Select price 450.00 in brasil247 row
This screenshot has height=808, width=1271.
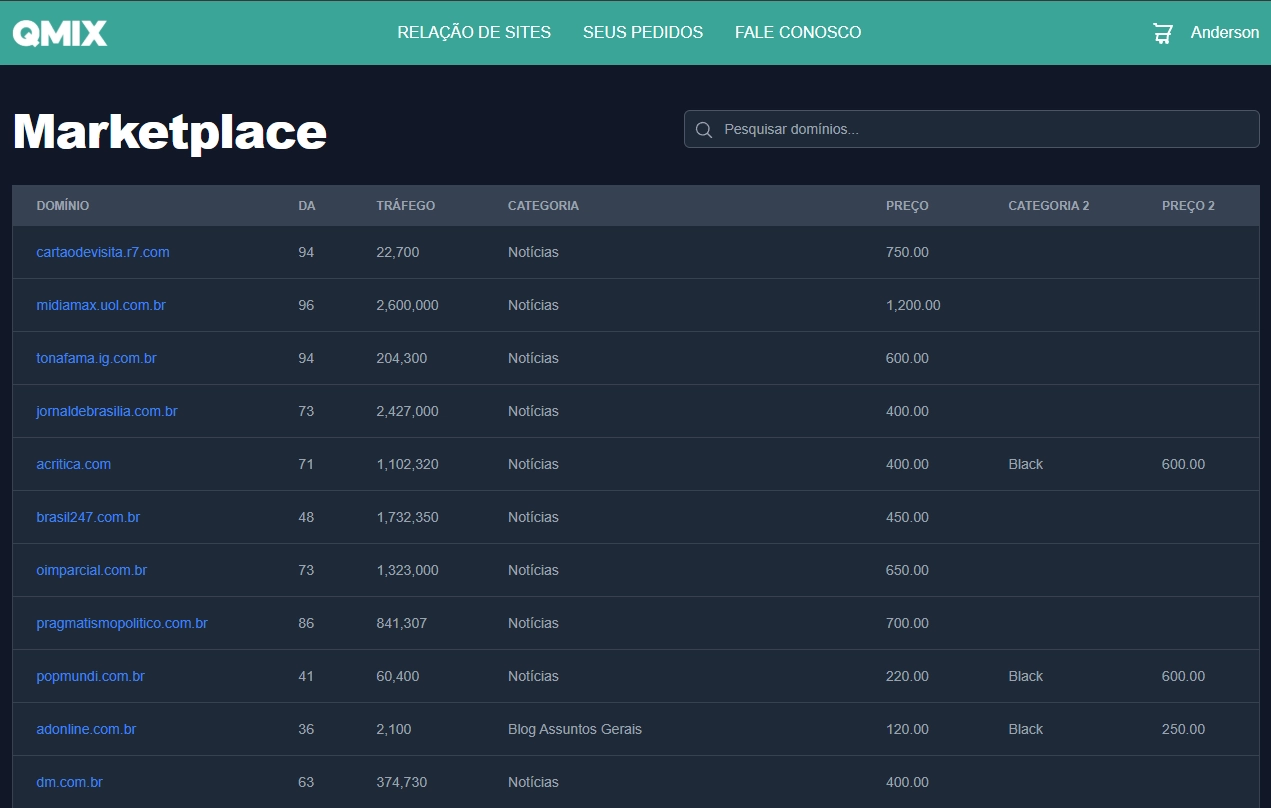pyautogui.click(x=907, y=517)
